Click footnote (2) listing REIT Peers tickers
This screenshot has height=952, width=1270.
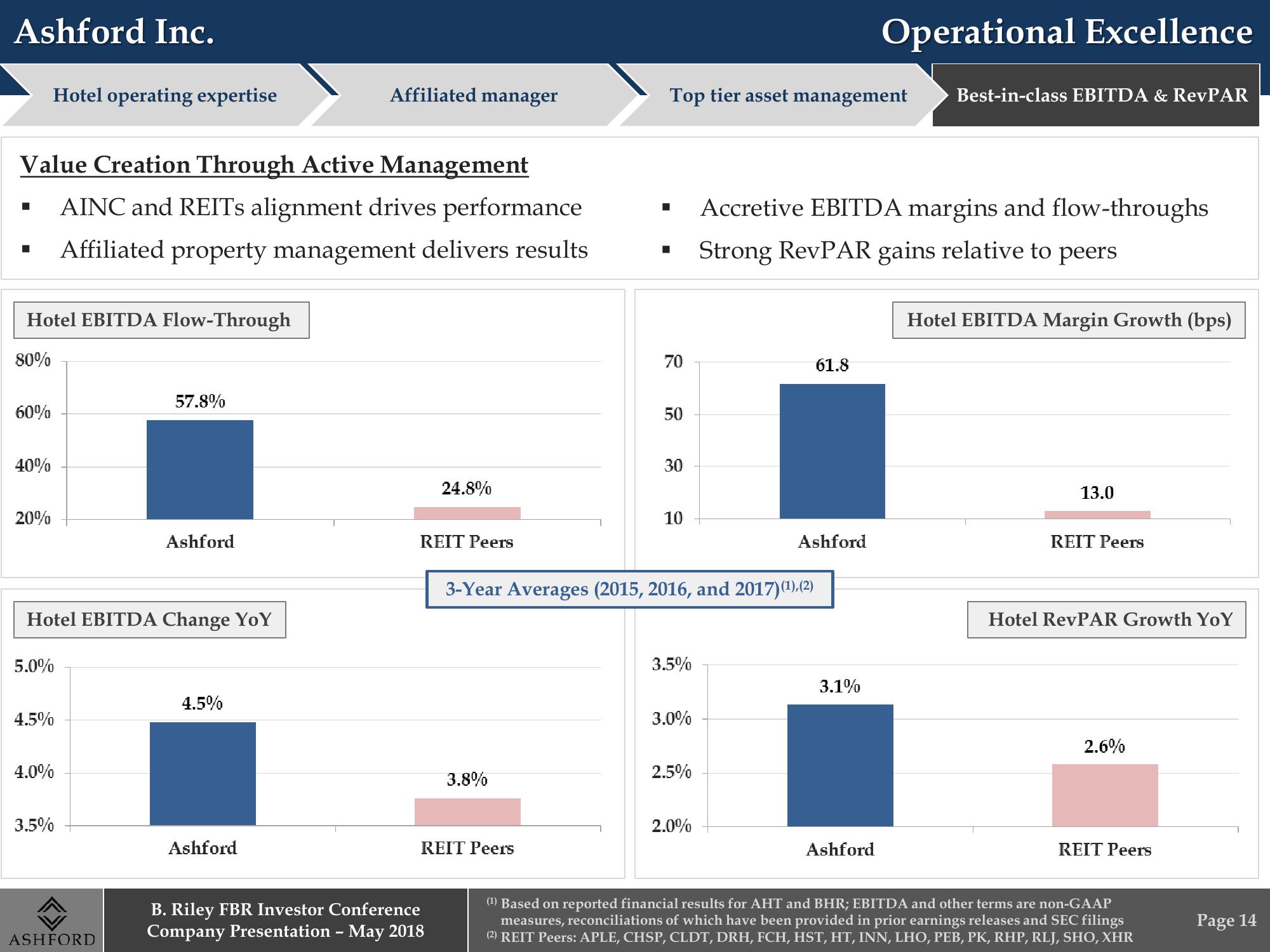[810, 937]
